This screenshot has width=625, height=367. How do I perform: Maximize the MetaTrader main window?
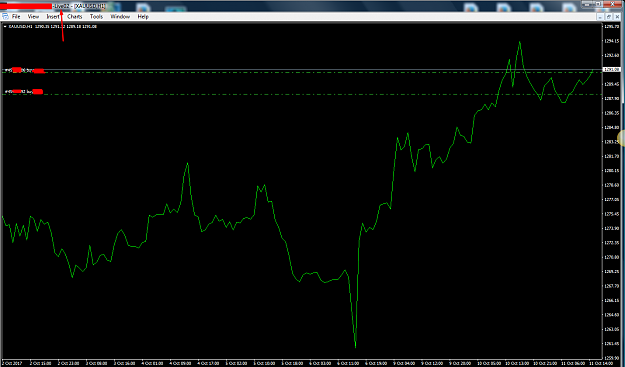click(x=599, y=4)
